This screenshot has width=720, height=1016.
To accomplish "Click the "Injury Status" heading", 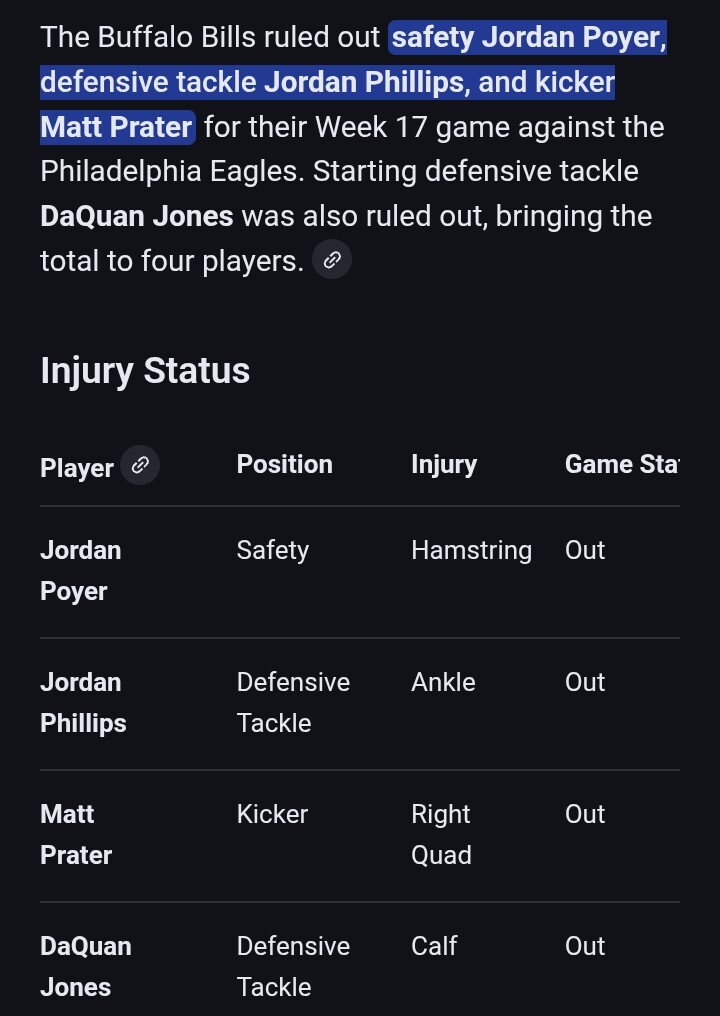I will (145, 371).
